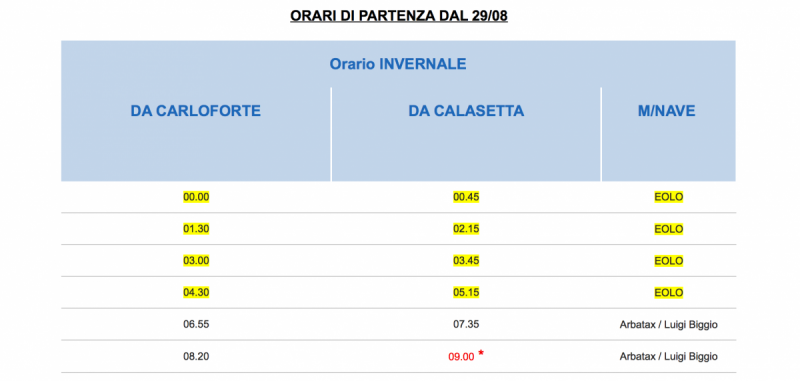Click EOLO in the 00.00 row
Screen dimensions: 800x381
[x=668, y=197]
